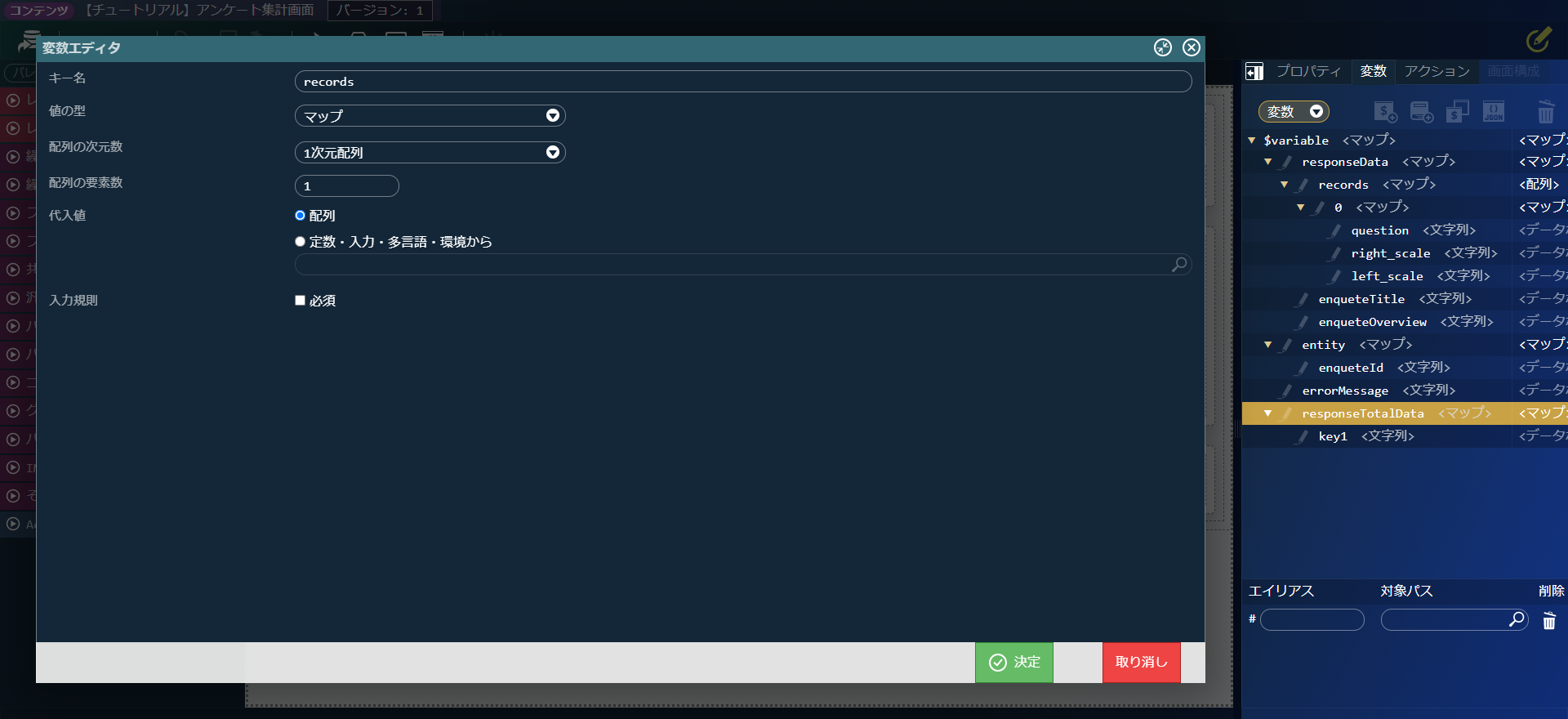Click the 決定 confirm button

[1014, 663]
